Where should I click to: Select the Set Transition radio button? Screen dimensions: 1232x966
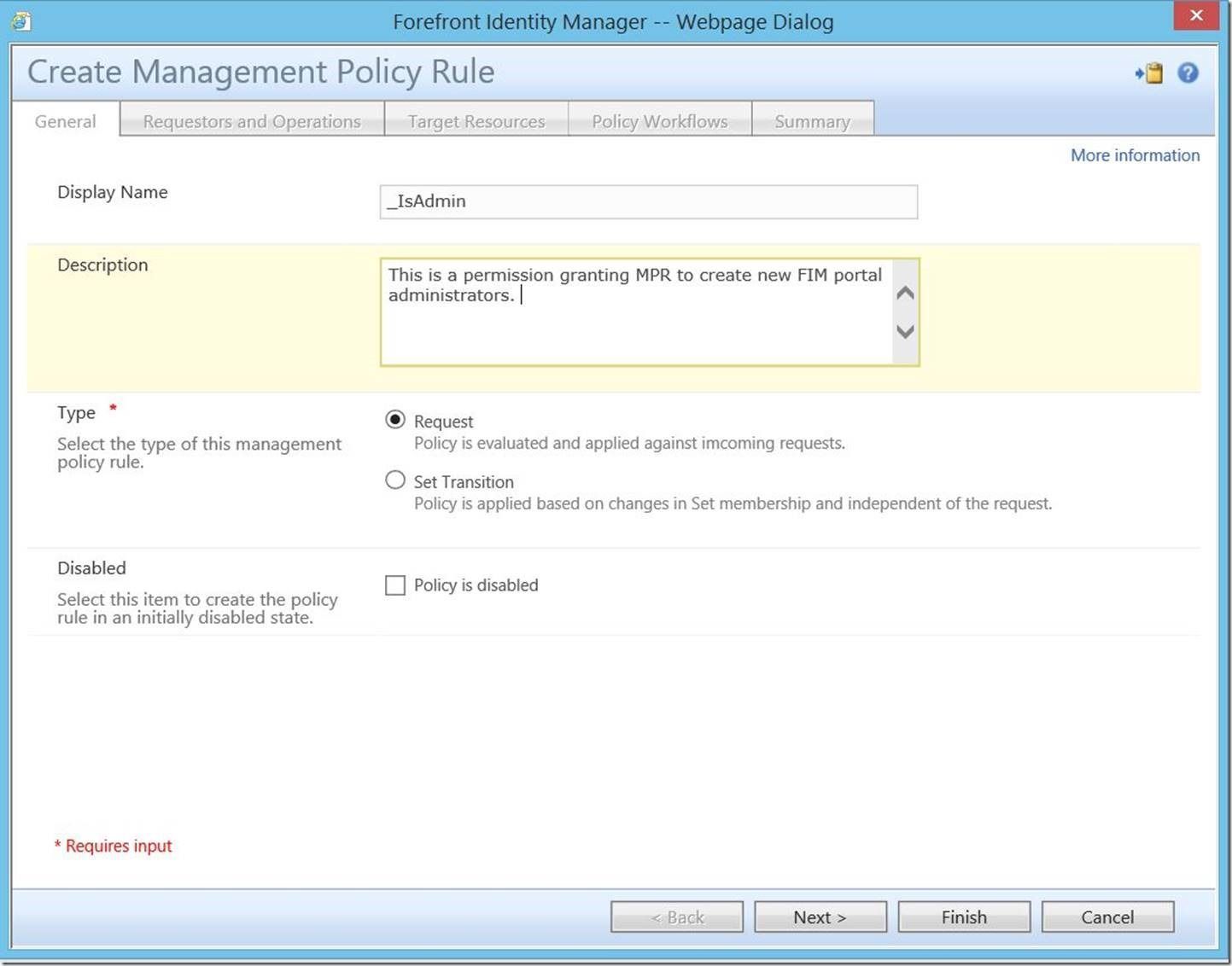(x=395, y=480)
